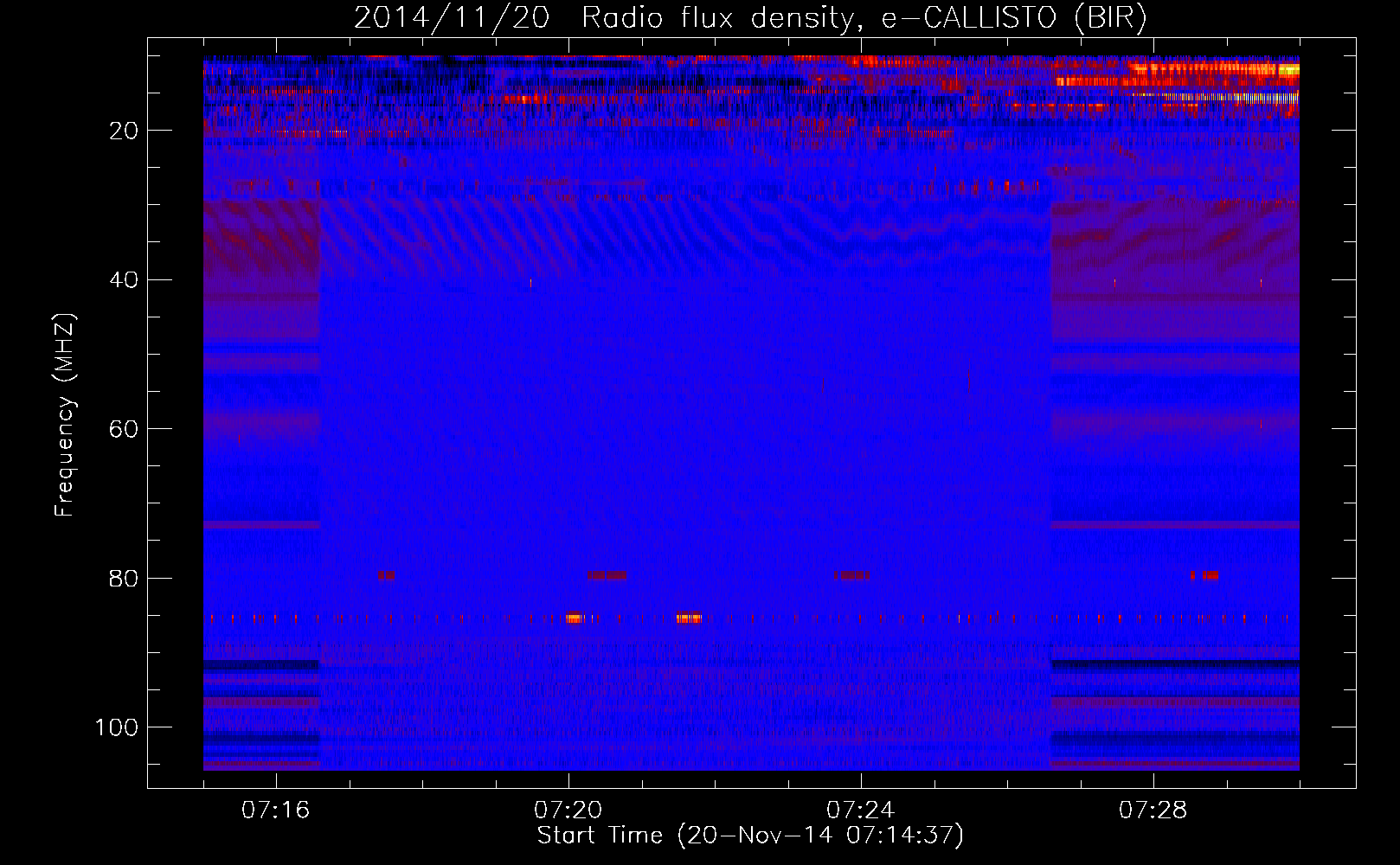Click the 07:20 time tick label
Viewport: 1400px width, 865px height.
[568, 811]
